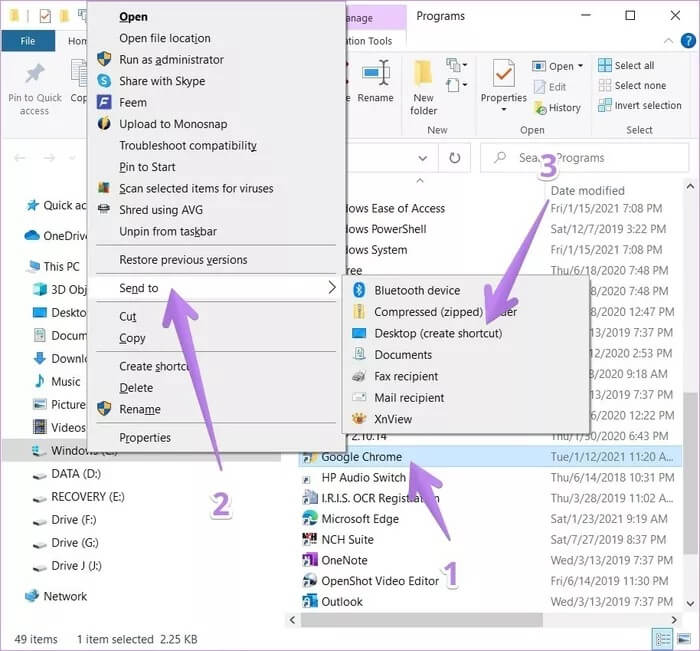Image resolution: width=700 pixels, height=651 pixels.
Task: Click the AVG shredder icon
Action: click(104, 209)
